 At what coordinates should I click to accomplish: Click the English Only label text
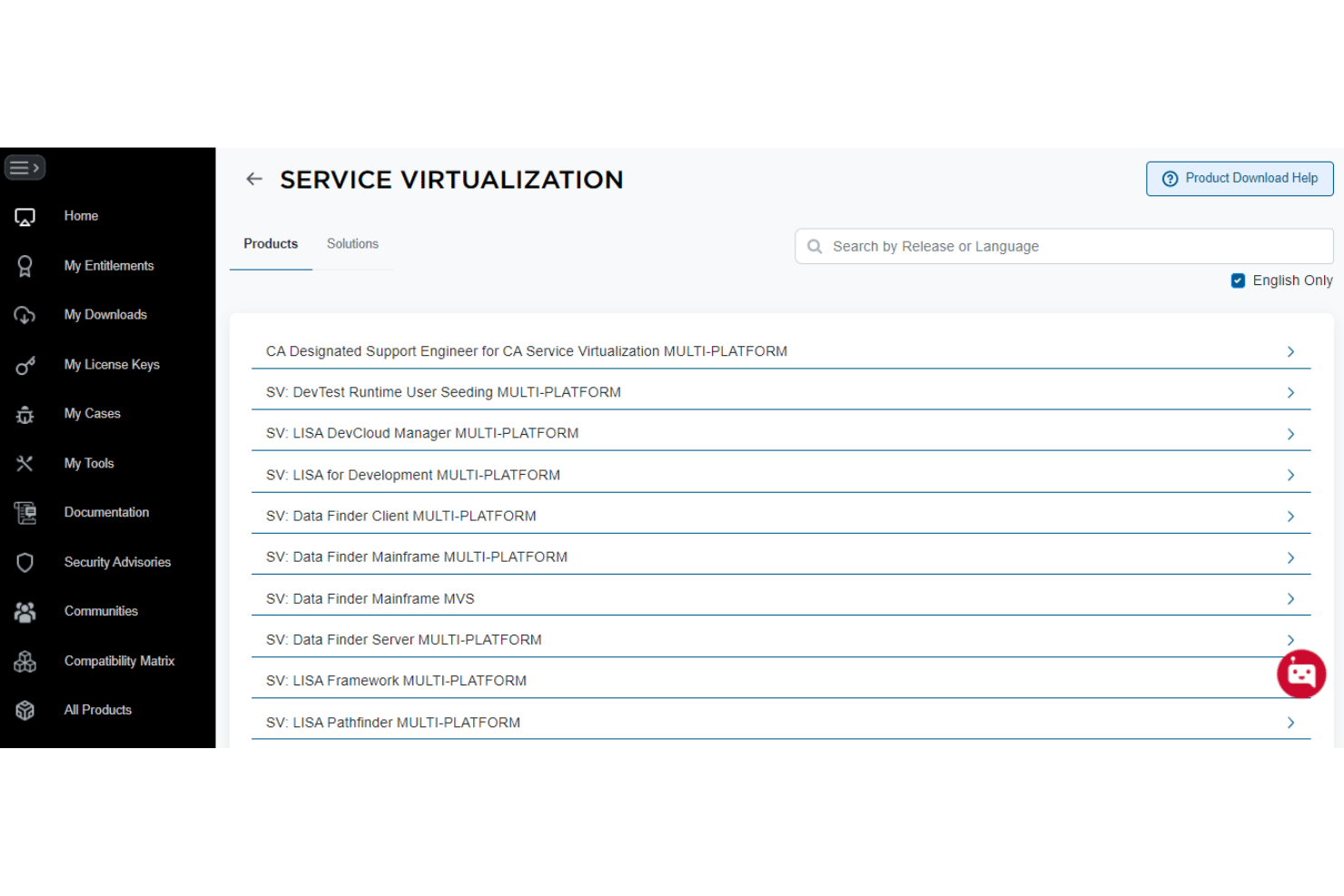coord(1292,281)
